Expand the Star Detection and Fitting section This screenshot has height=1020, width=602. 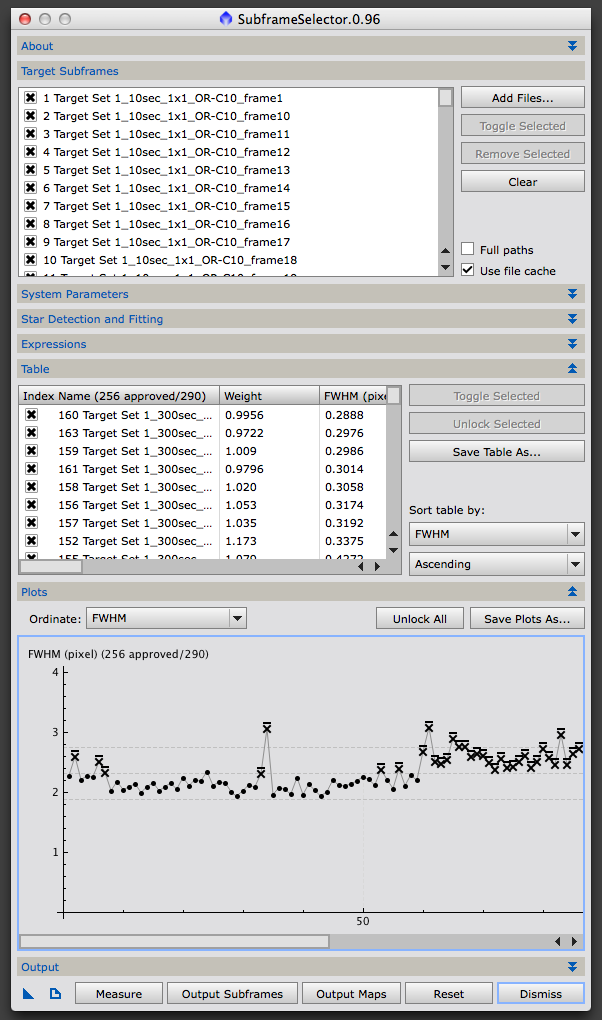coord(300,319)
